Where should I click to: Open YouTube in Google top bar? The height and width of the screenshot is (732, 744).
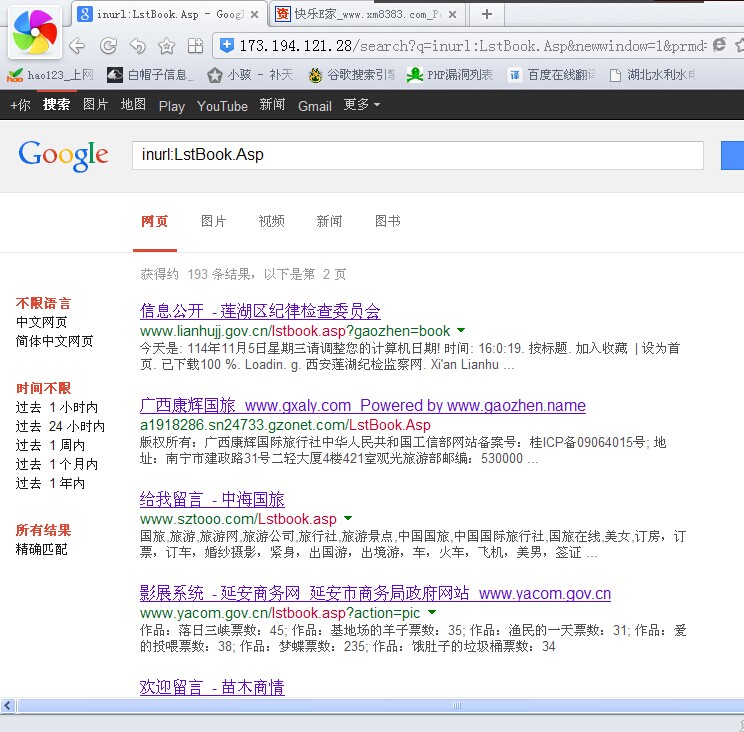tap(222, 105)
